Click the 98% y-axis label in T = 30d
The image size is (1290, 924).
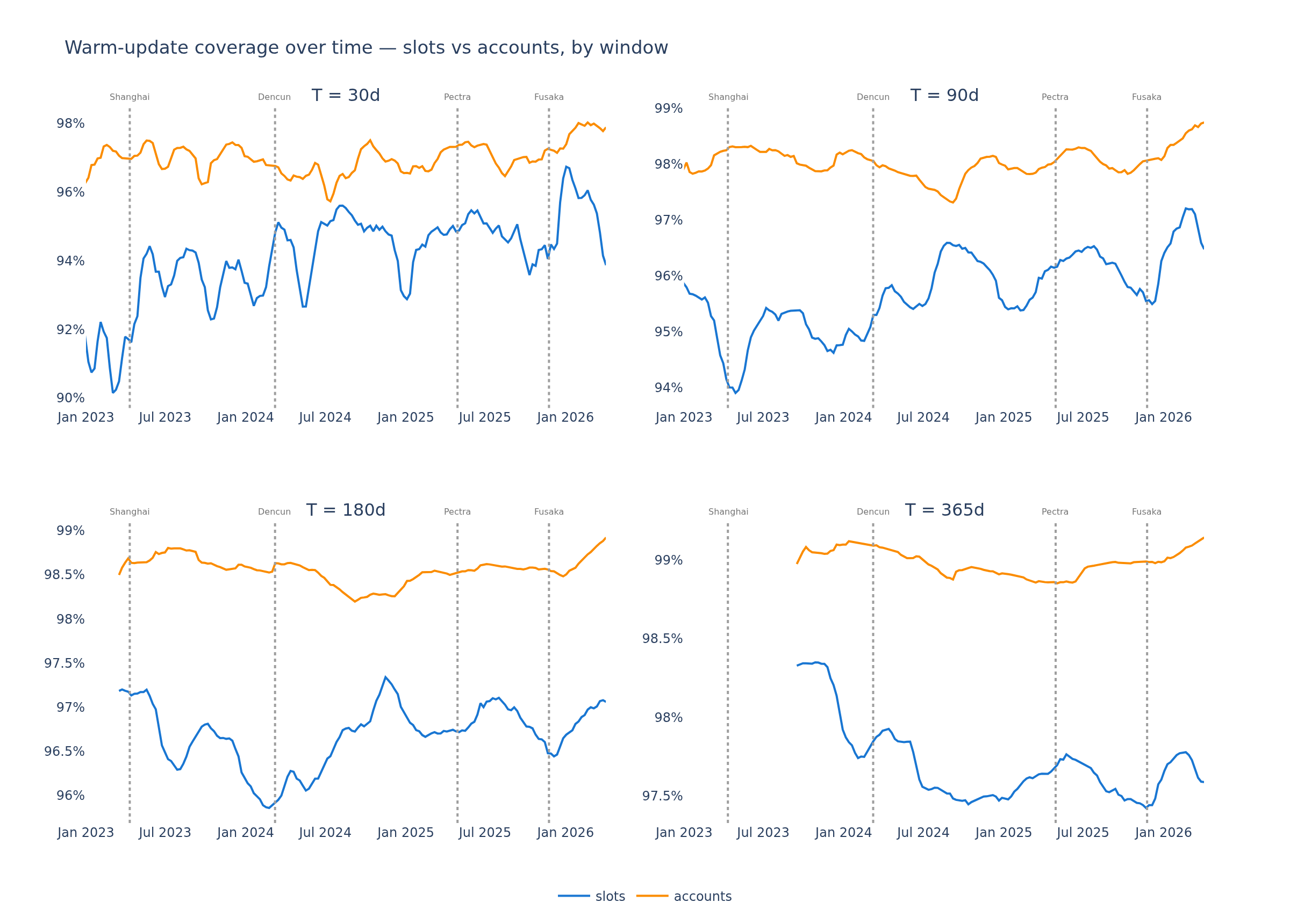(x=70, y=124)
